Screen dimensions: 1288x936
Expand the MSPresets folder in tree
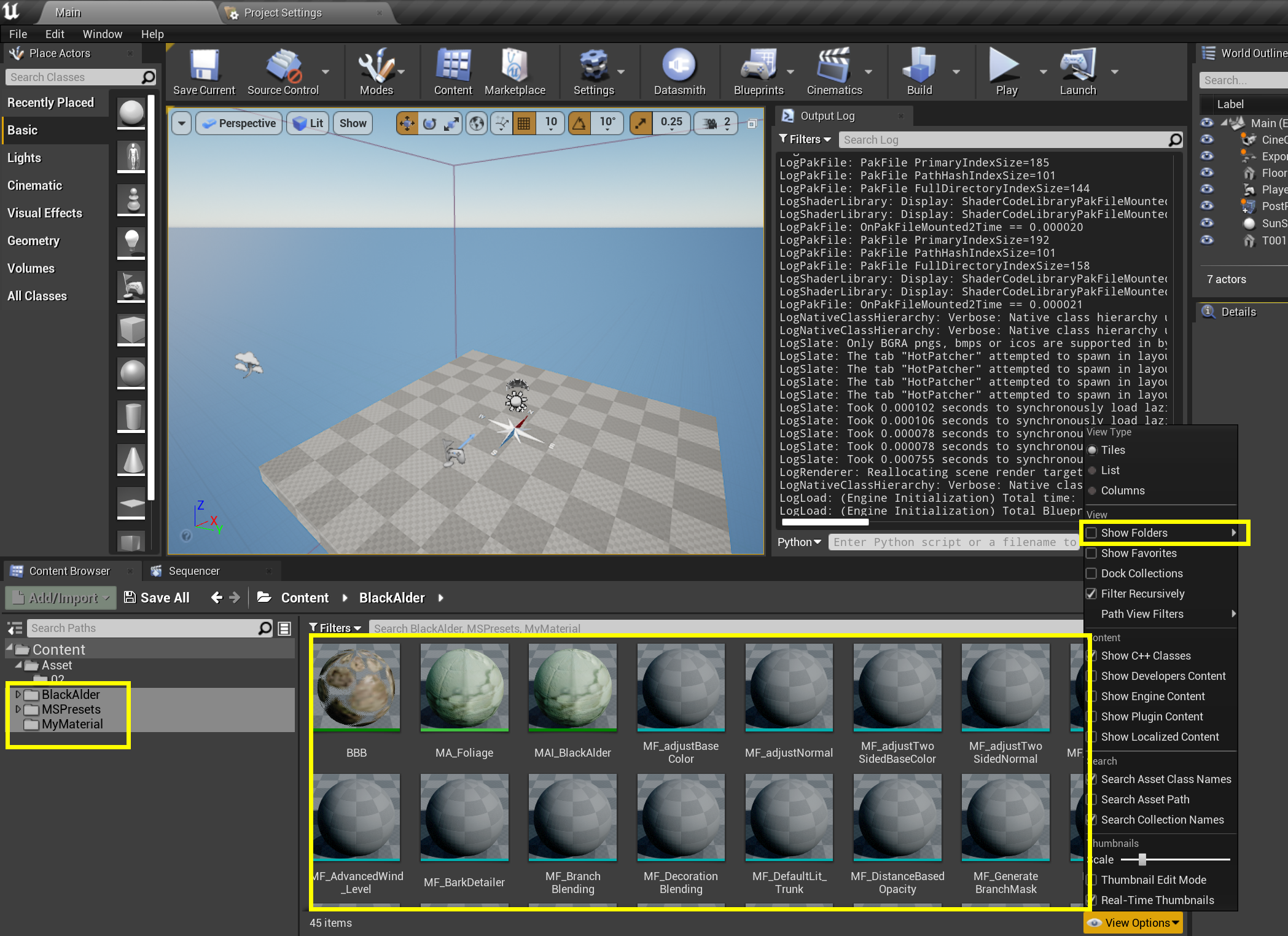pyautogui.click(x=18, y=709)
